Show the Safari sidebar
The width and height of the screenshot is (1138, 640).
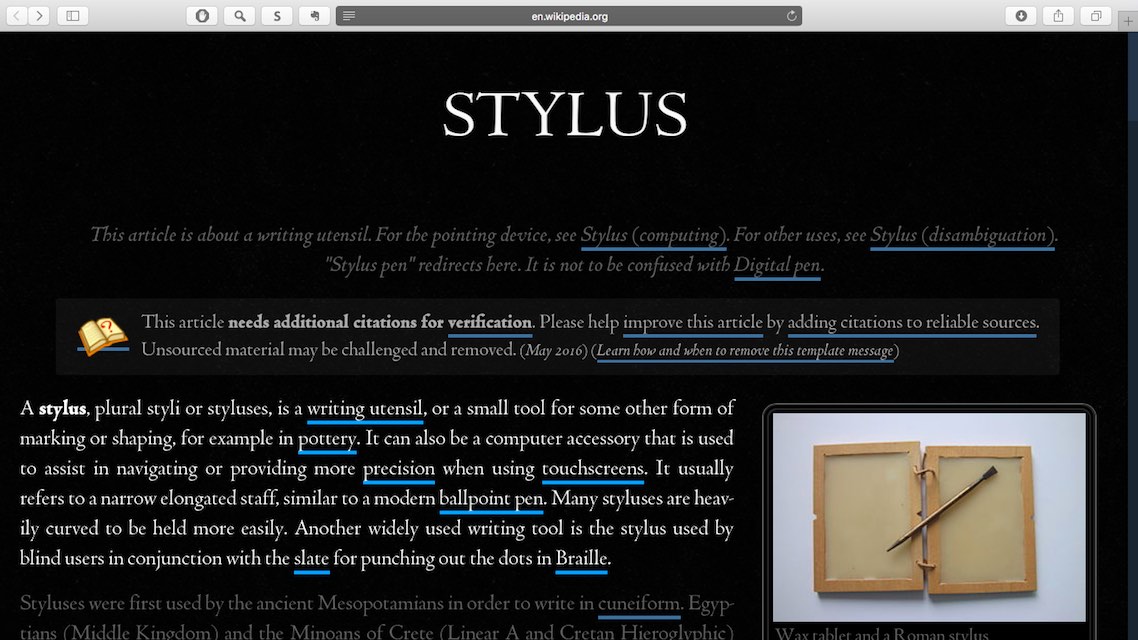point(73,16)
